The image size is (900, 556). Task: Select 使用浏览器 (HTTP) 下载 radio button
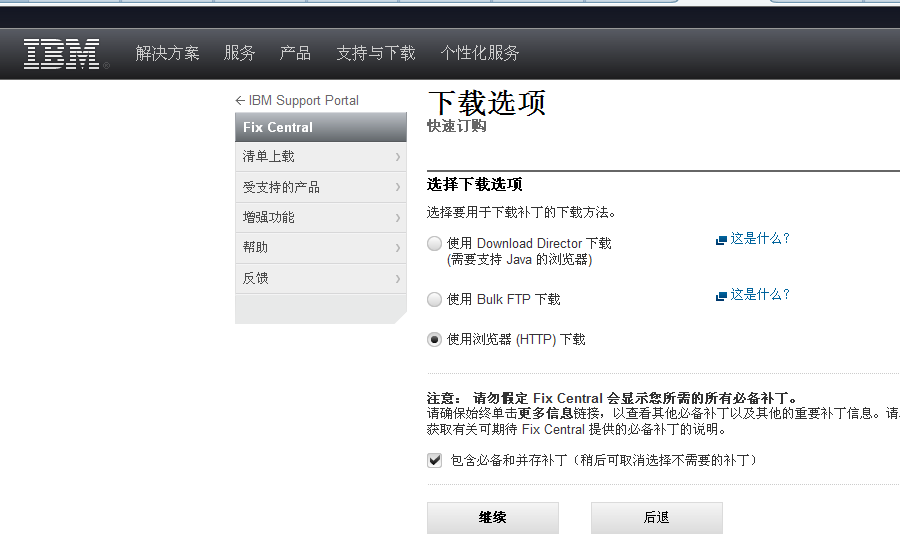pyautogui.click(x=435, y=340)
